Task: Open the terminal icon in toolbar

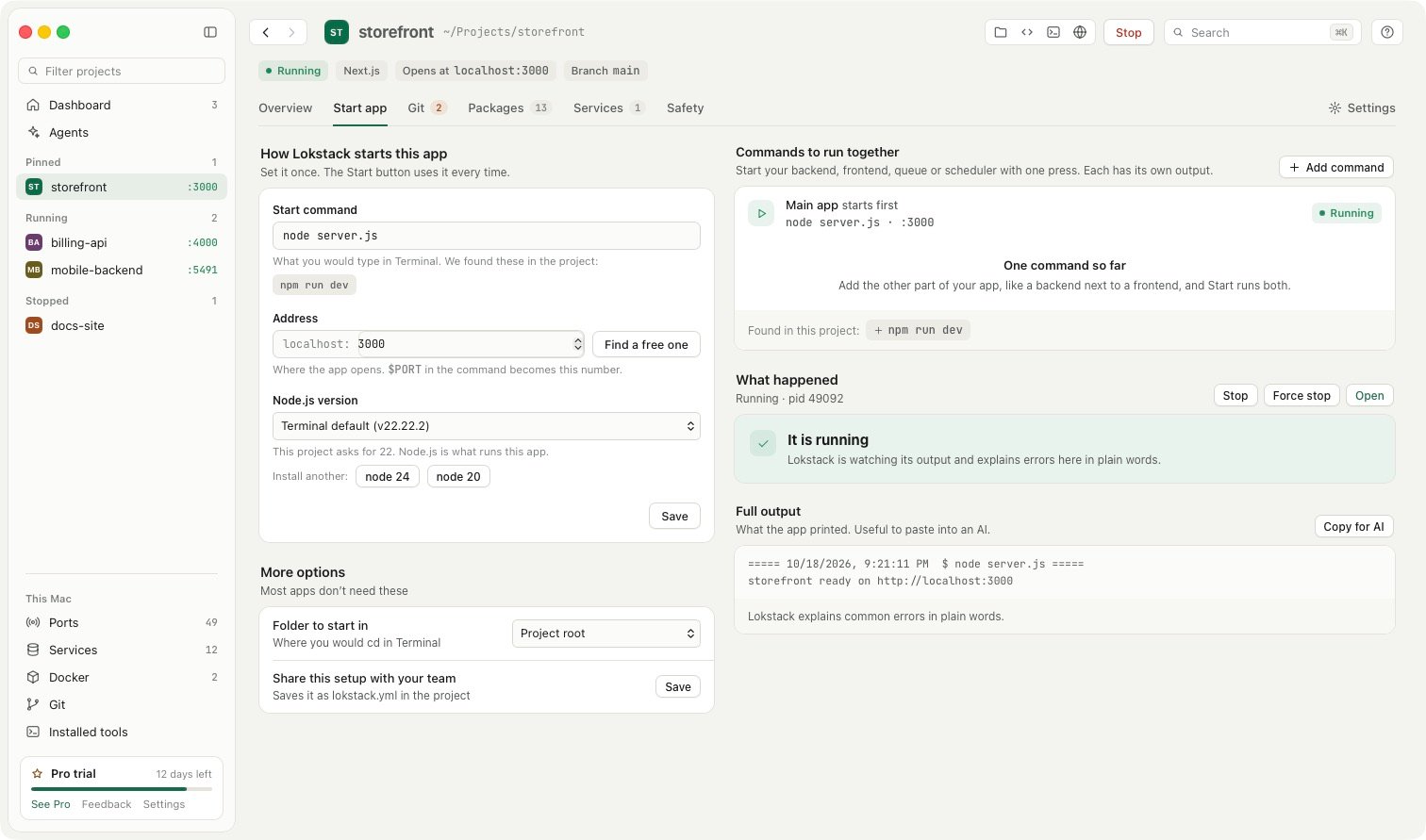Action: click(1053, 32)
